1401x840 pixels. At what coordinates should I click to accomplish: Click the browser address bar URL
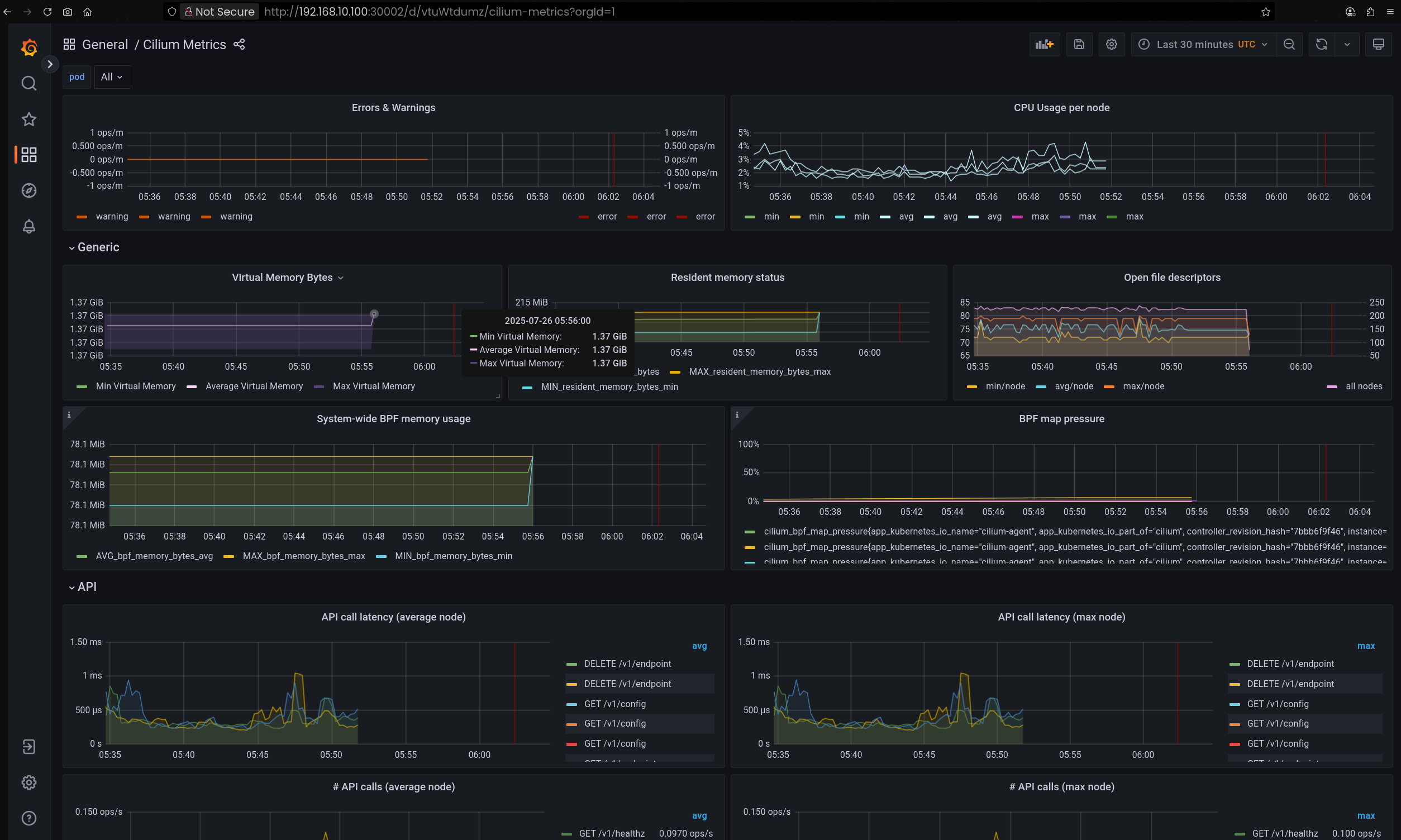(x=439, y=11)
